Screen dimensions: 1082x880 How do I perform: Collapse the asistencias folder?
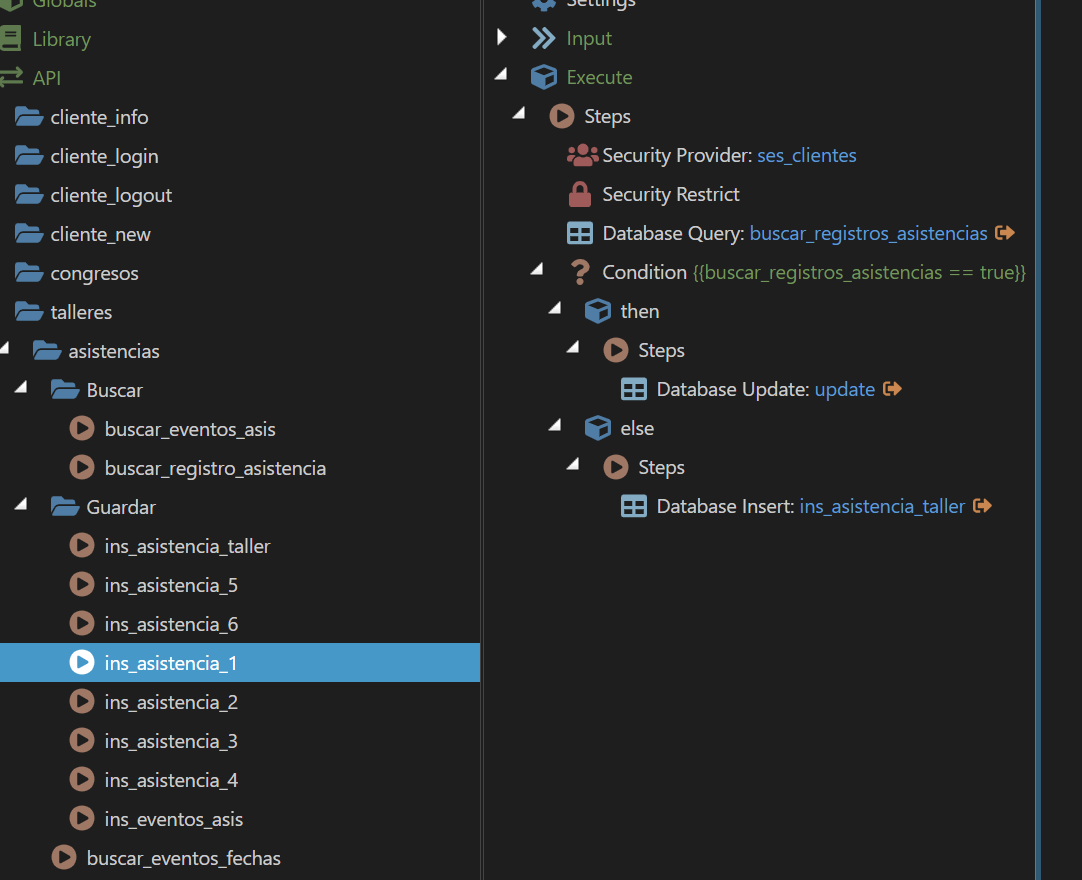tap(5, 350)
